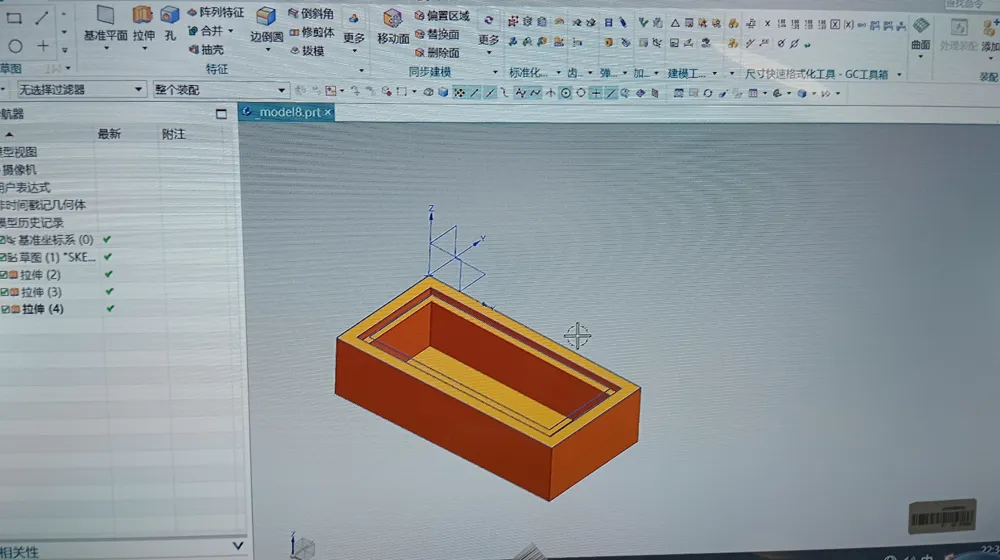Select the 基准平面 datum plane icon
The image size is (1000, 560).
[105, 15]
